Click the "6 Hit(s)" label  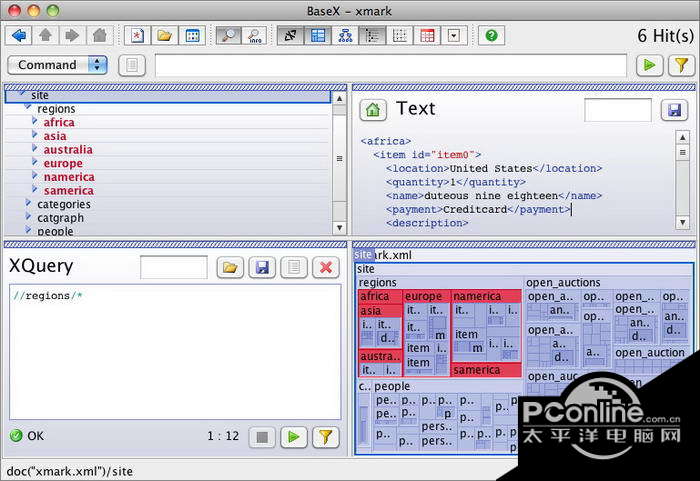coord(666,36)
